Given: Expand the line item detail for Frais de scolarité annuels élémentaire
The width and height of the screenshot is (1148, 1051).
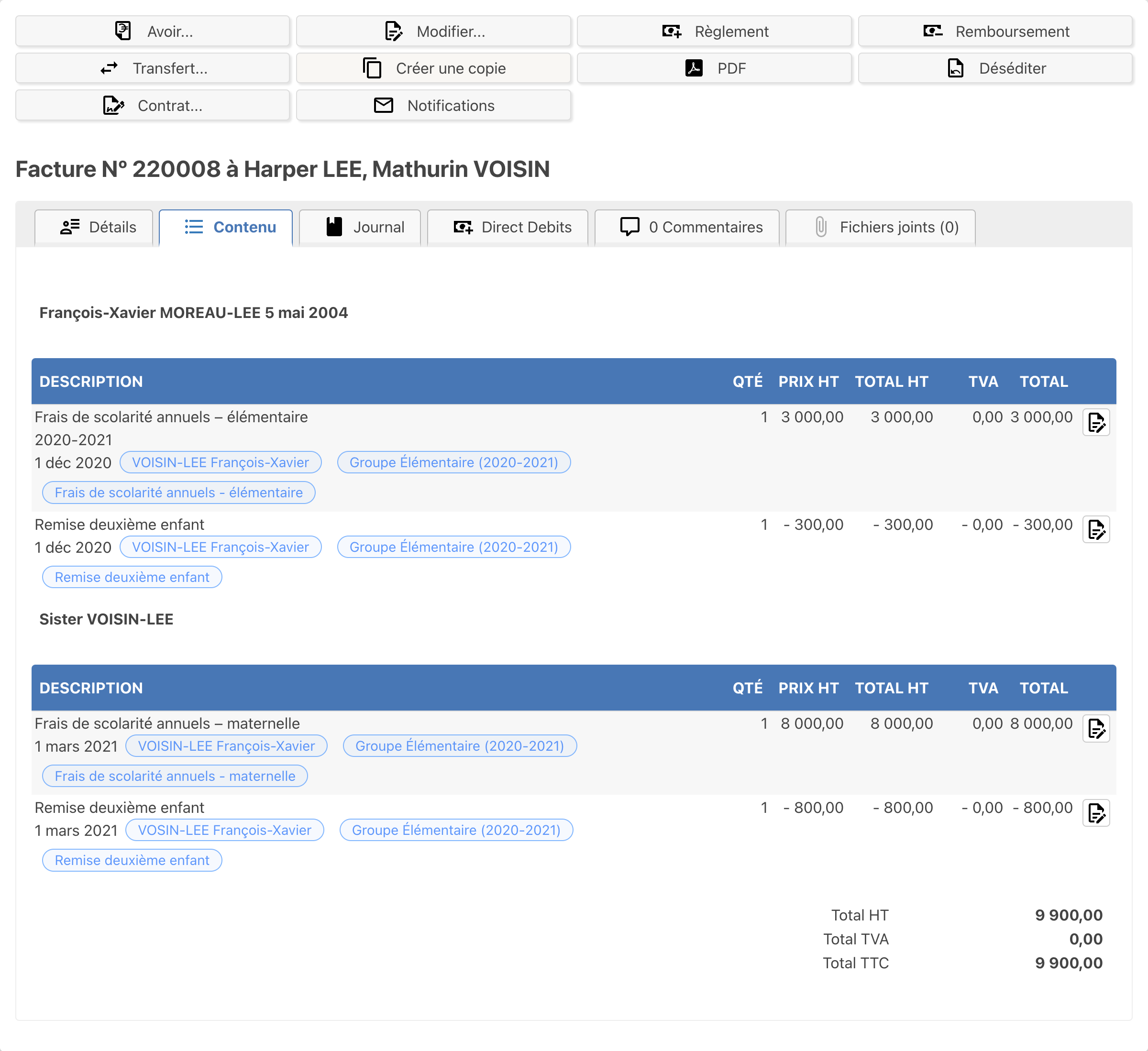Looking at the screenshot, I should pyautogui.click(x=1098, y=422).
